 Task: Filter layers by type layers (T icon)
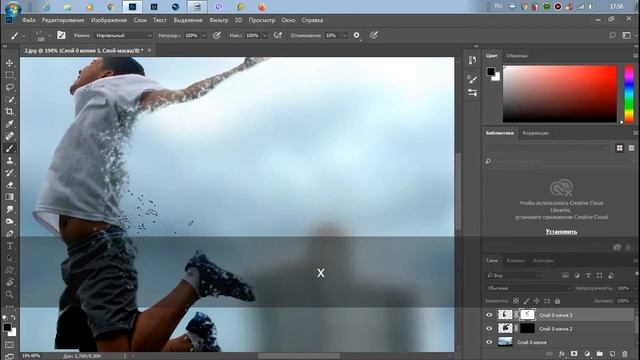pyautogui.click(x=588, y=276)
